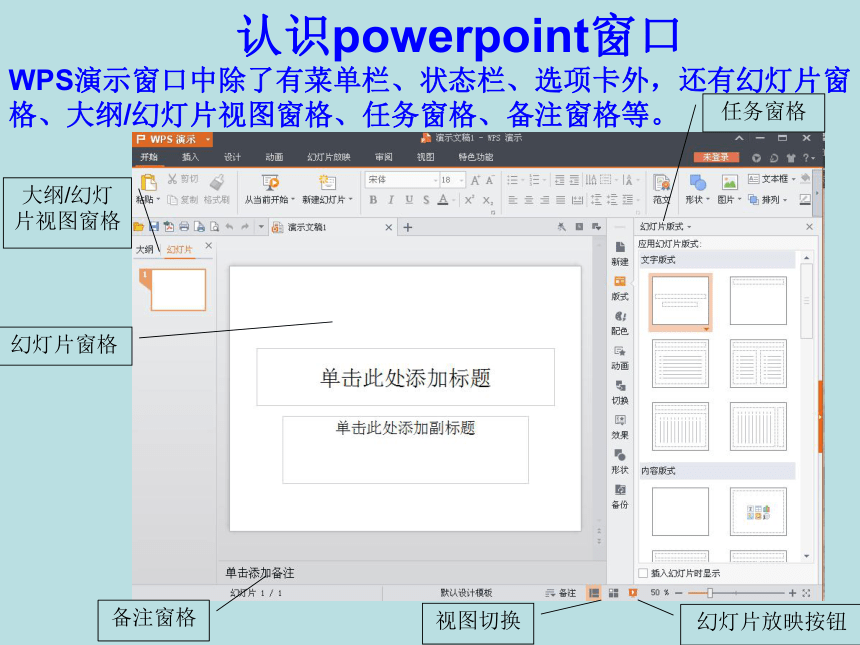
Task: Toggle Superscript (X²) formatting
Action: (x=469, y=200)
